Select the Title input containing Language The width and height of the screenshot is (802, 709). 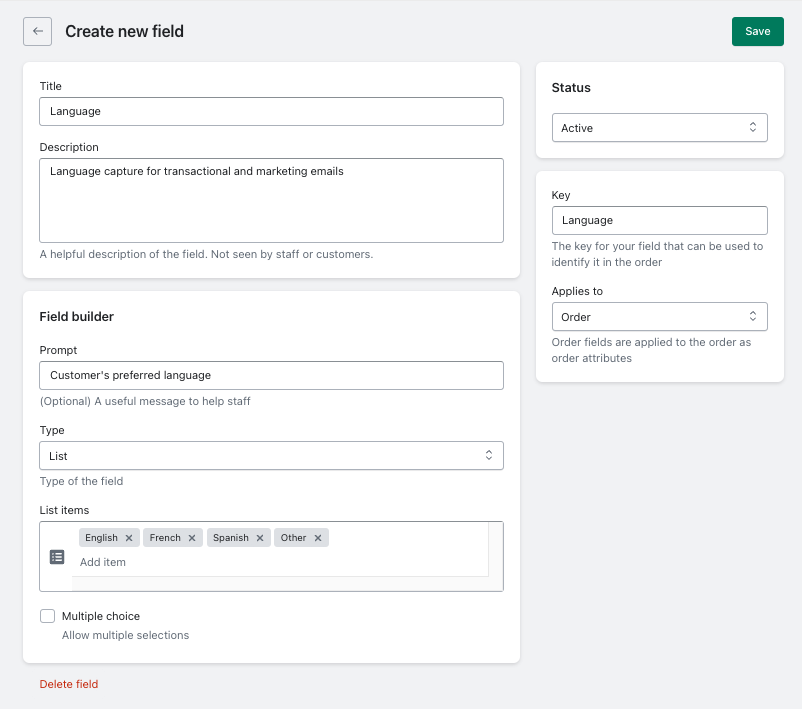(x=271, y=111)
